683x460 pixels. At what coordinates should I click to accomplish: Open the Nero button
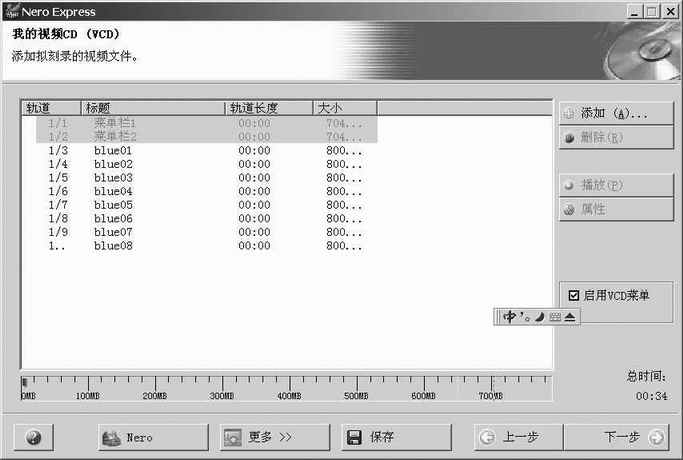coord(153,437)
